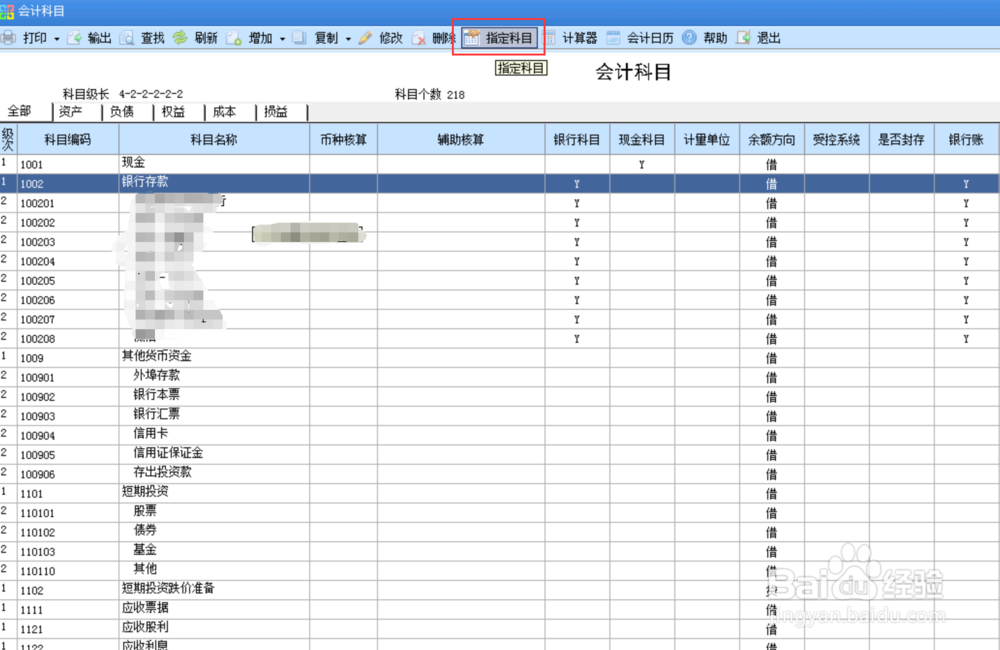
Task: Switch to the 成本 tab
Action: pyautogui.click(x=224, y=112)
